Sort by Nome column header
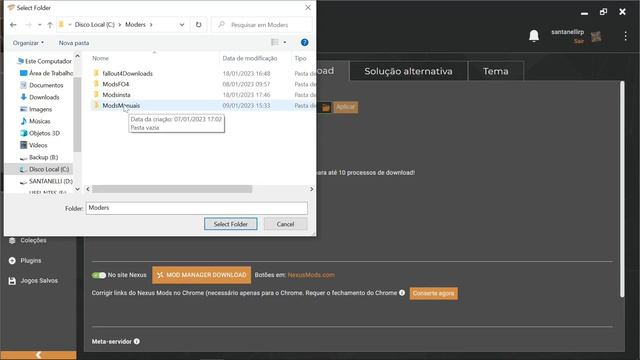The image size is (640, 360). (100, 58)
